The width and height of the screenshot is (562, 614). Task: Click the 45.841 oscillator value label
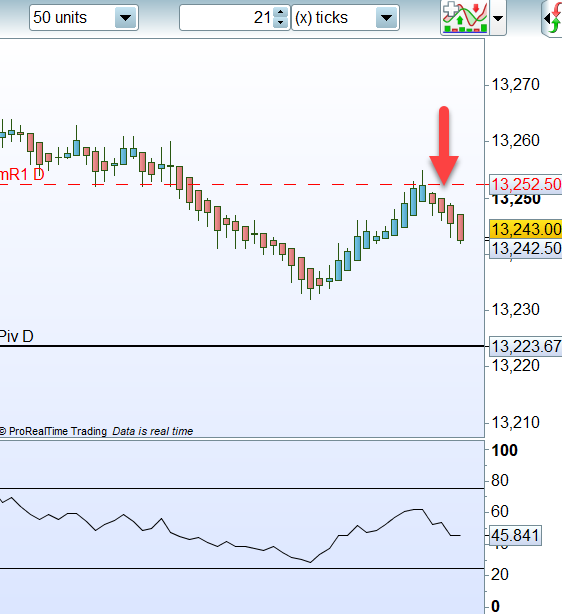515,535
